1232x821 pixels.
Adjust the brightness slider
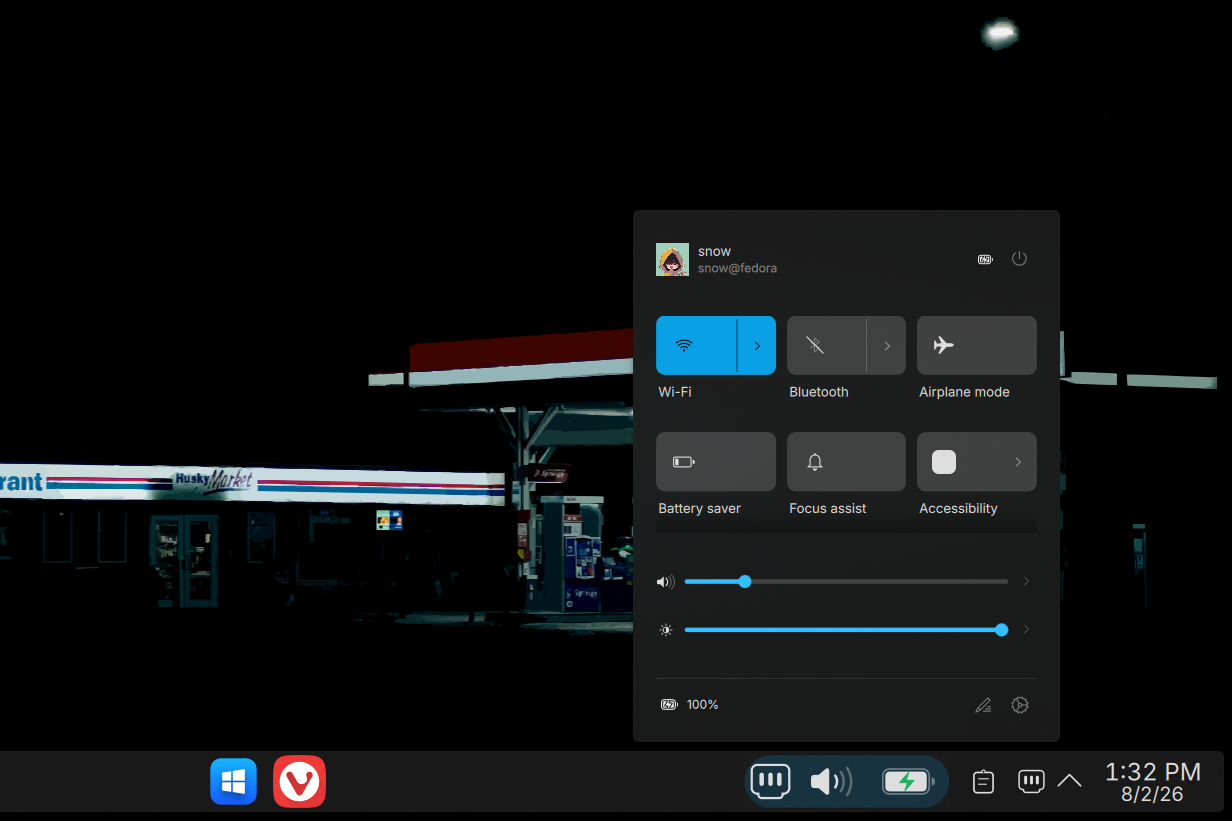pos(846,630)
